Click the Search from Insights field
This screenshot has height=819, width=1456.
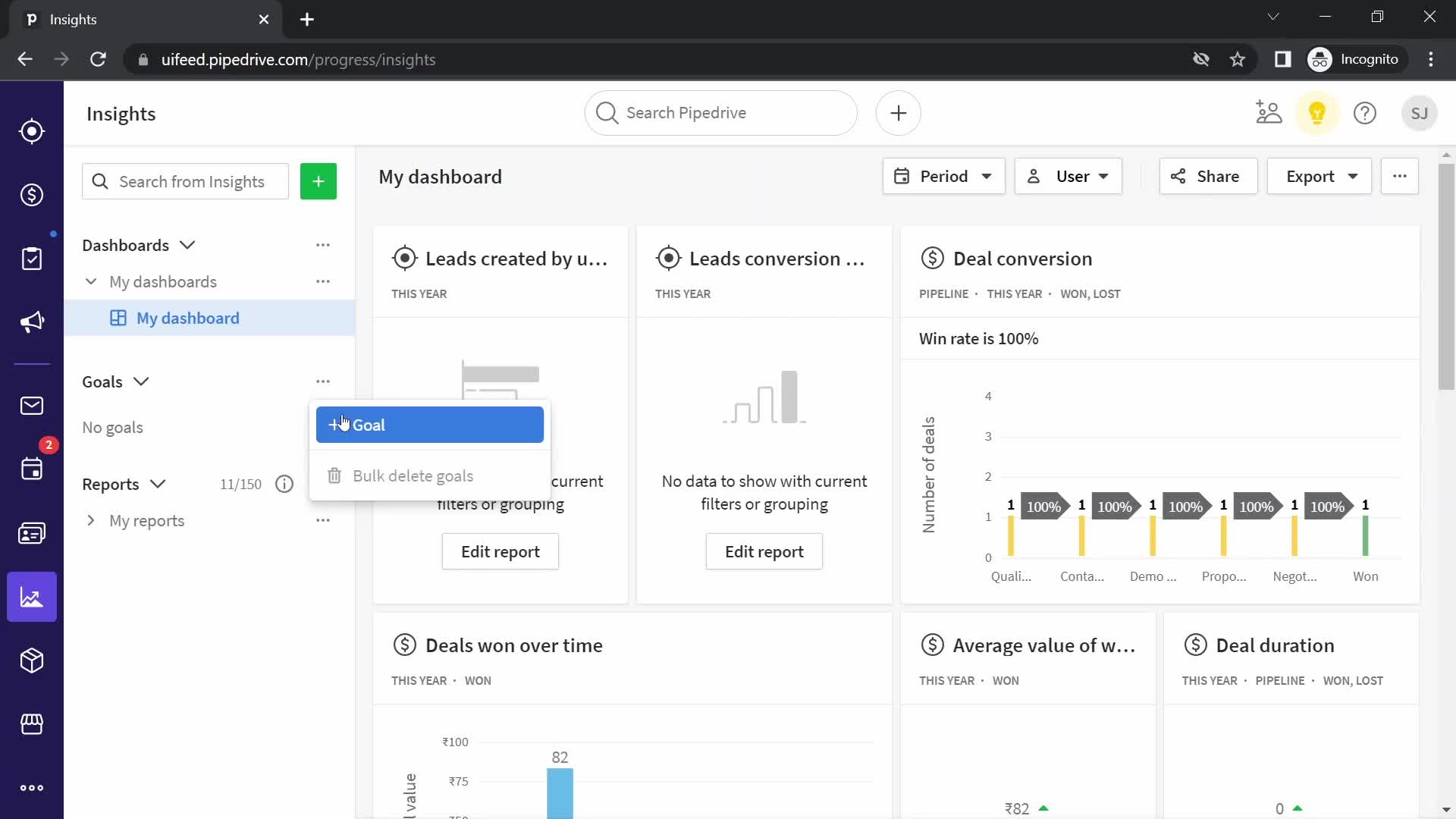click(x=186, y=181)
